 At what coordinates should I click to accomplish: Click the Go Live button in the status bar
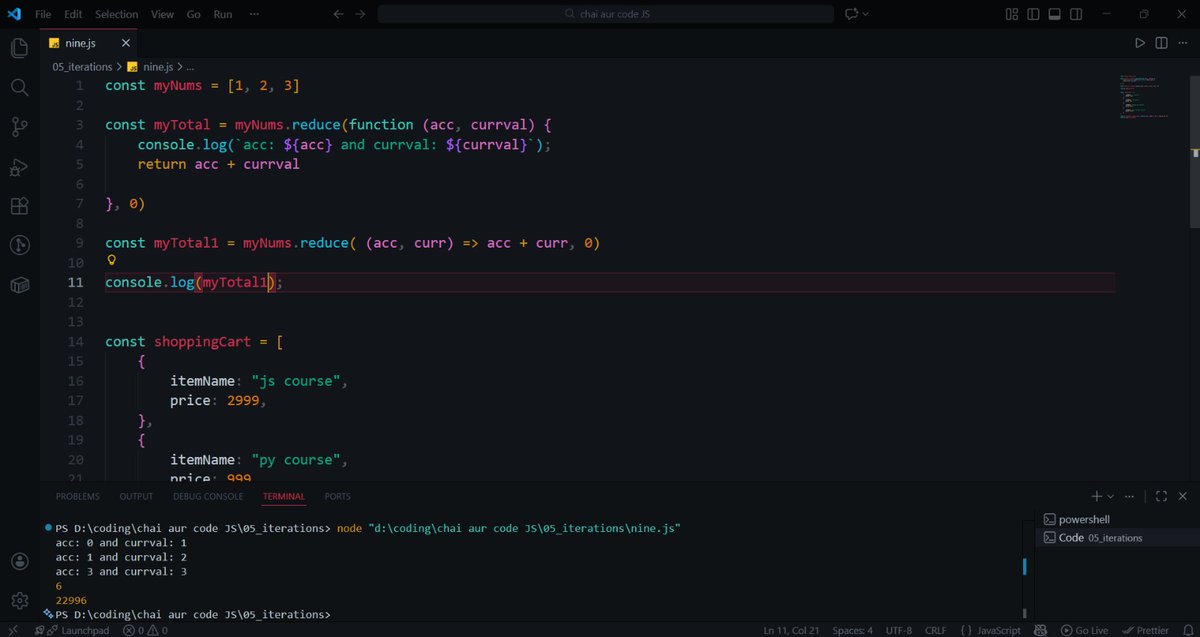pyautogui.click(x=1083, y=630)
